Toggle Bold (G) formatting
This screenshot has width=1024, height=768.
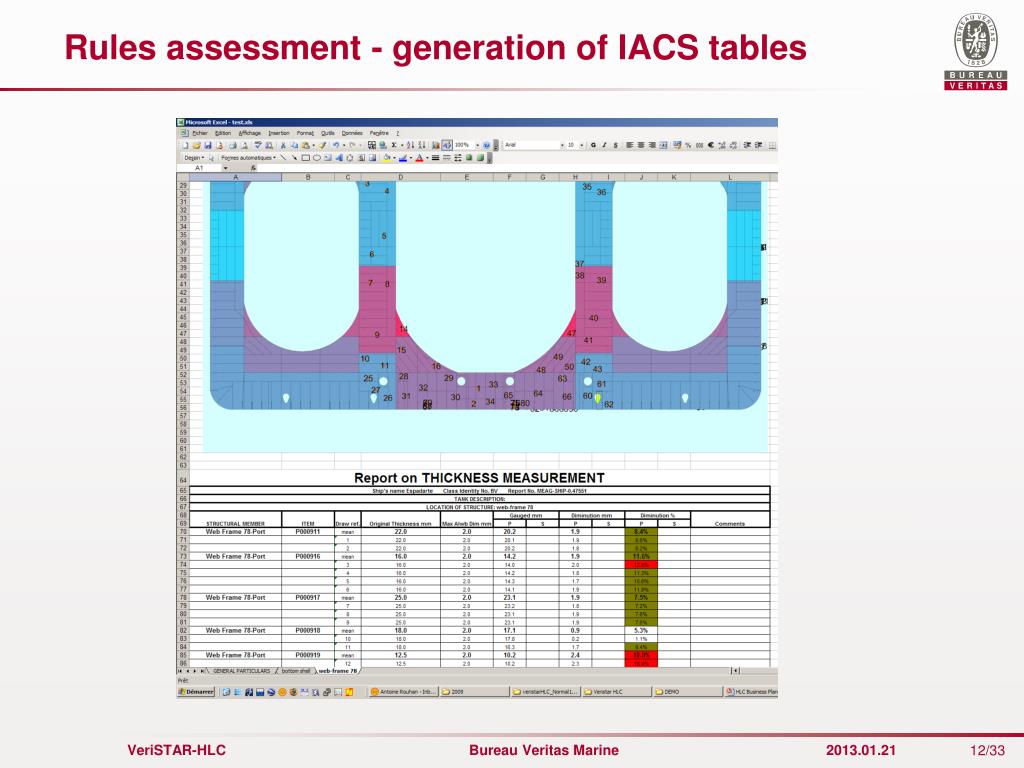coord(593,145)
